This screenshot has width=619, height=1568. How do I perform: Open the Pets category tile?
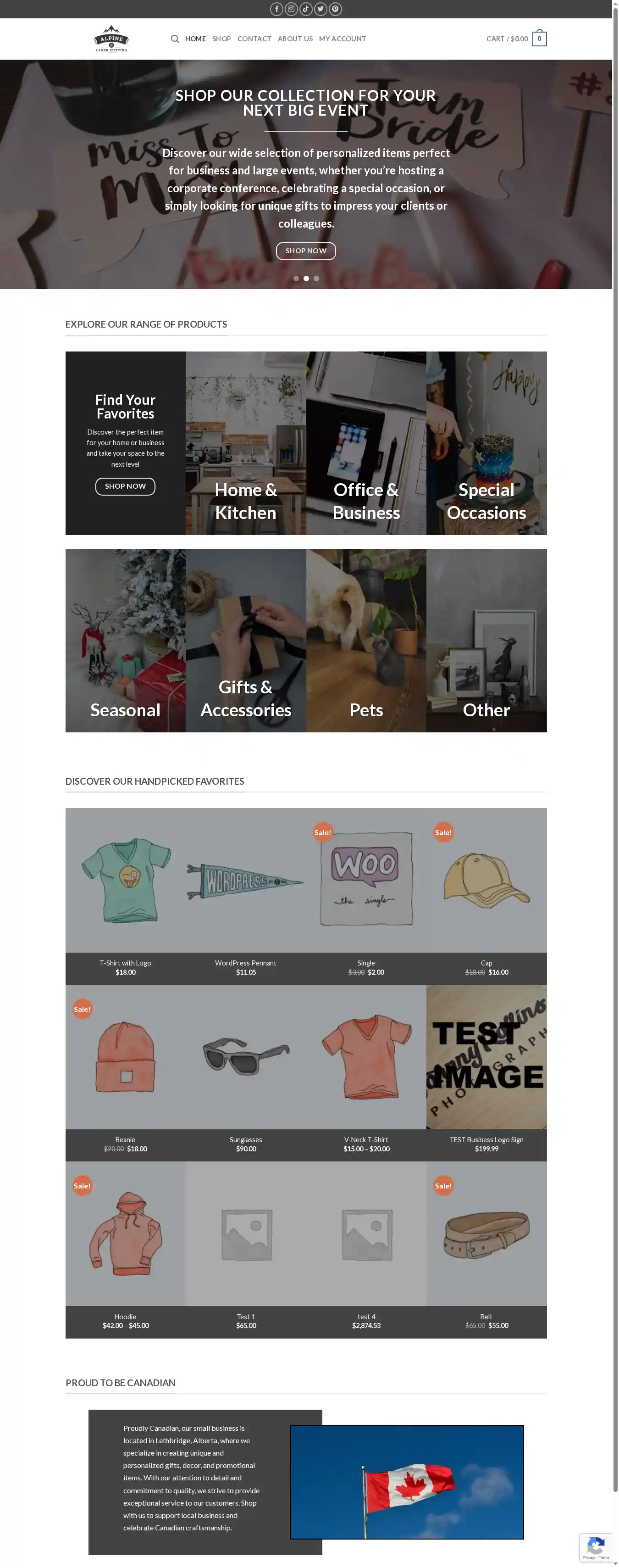[366, 640]
